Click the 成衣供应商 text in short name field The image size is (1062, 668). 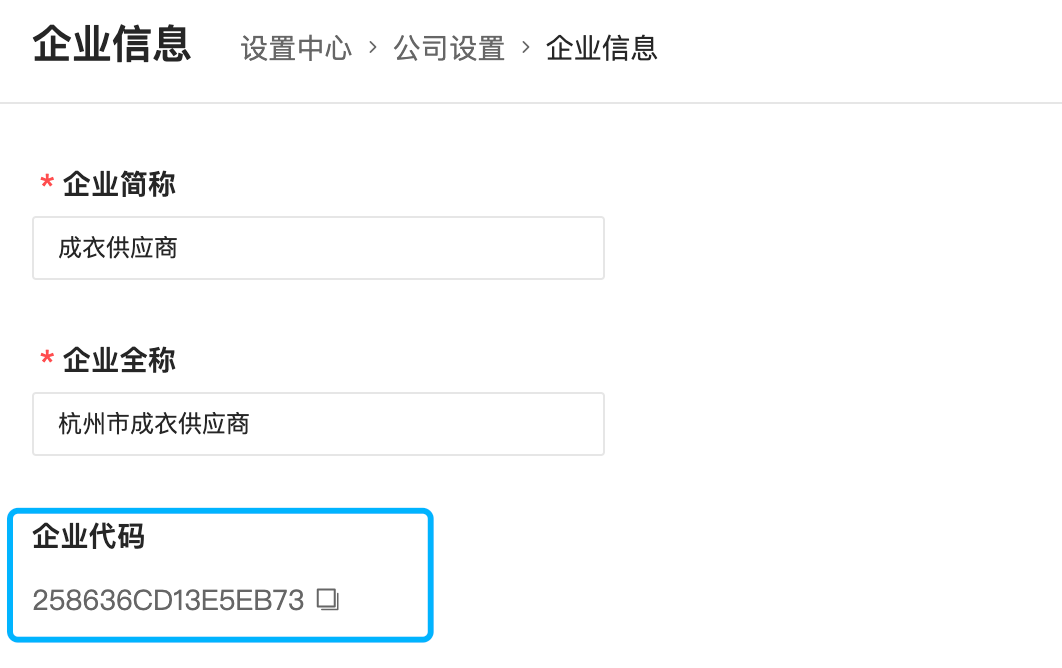tap(118, 248)
